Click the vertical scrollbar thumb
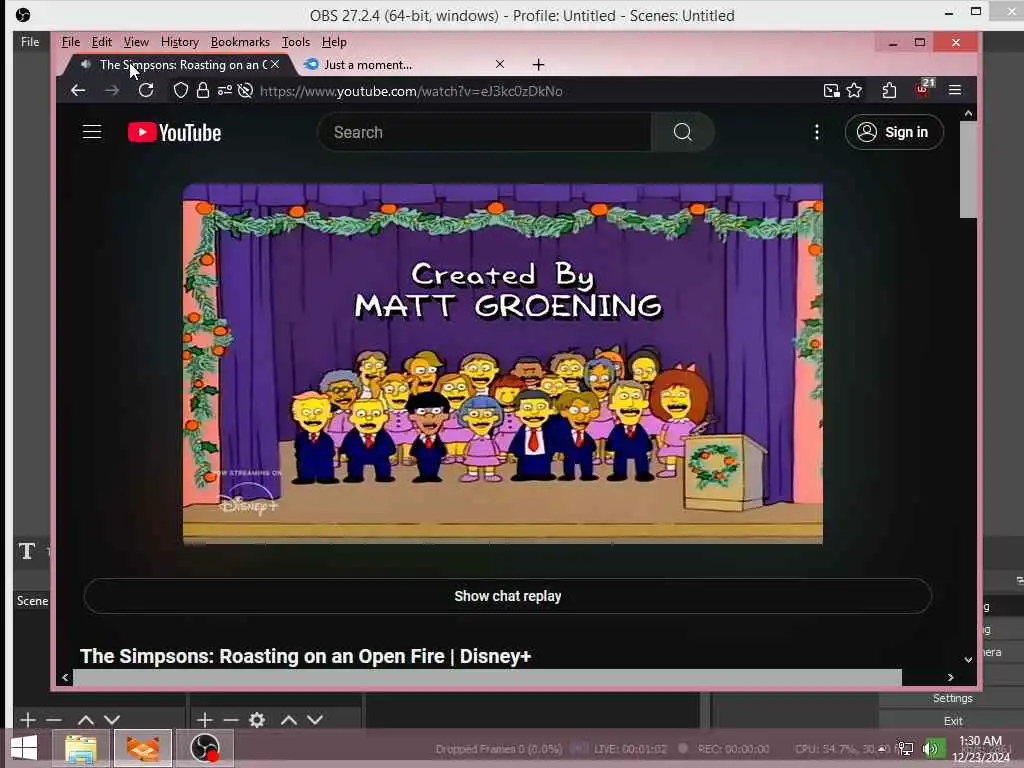 pos(968,170)
